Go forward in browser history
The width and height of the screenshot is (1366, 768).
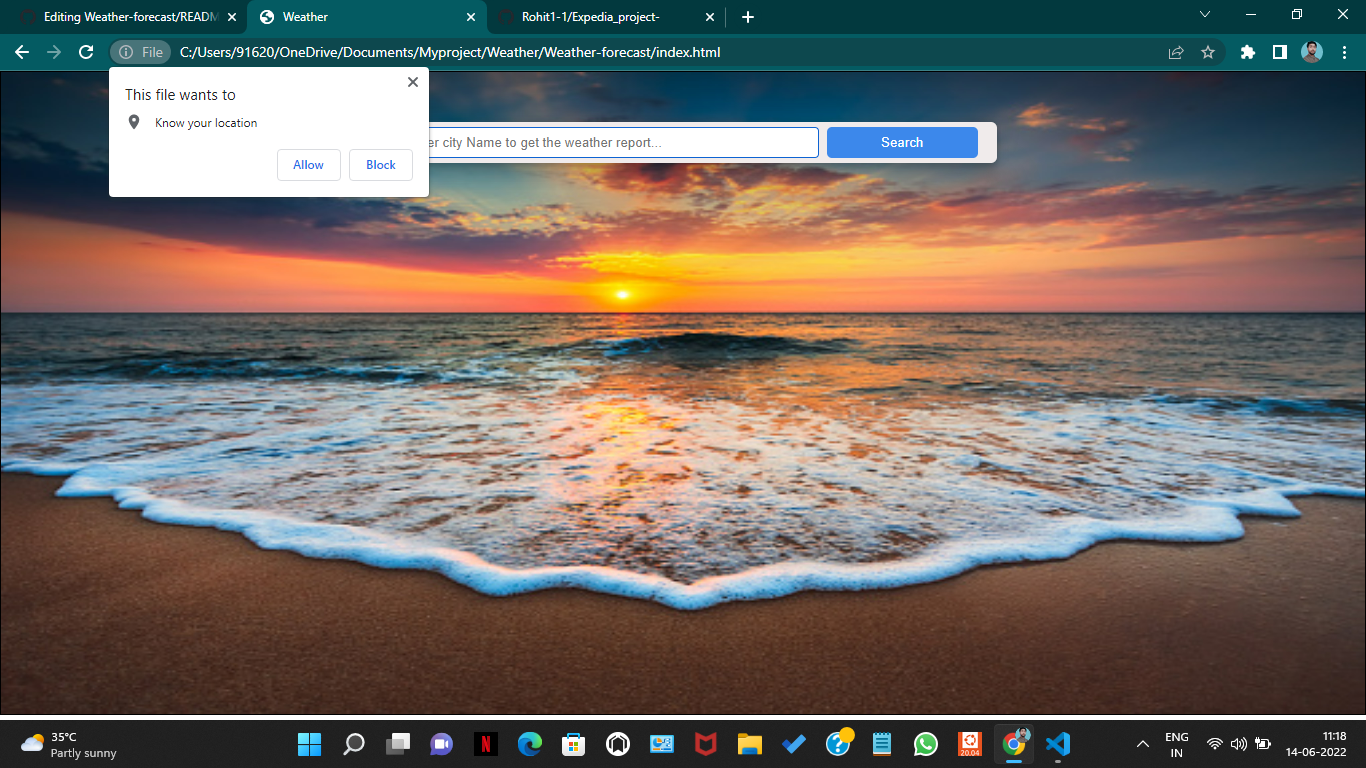click(x=54, y=52)
